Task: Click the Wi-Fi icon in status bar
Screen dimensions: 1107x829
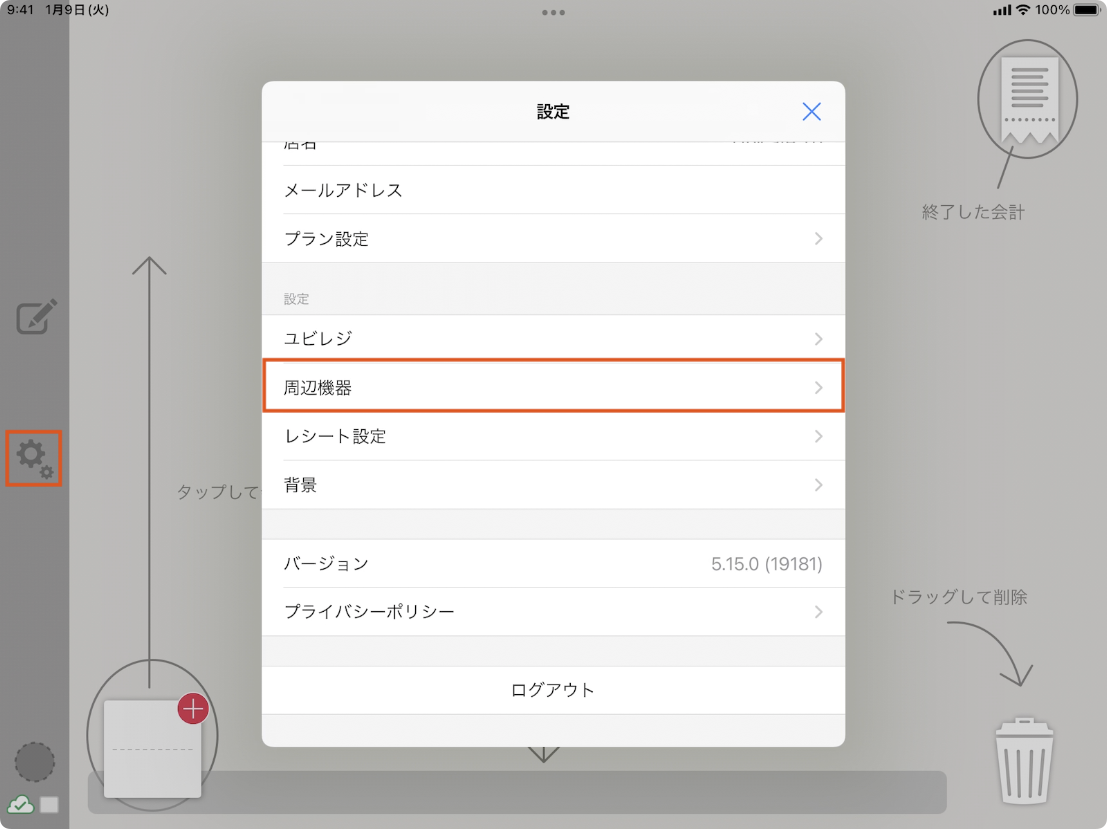Action: click(x=1022, y=10)
